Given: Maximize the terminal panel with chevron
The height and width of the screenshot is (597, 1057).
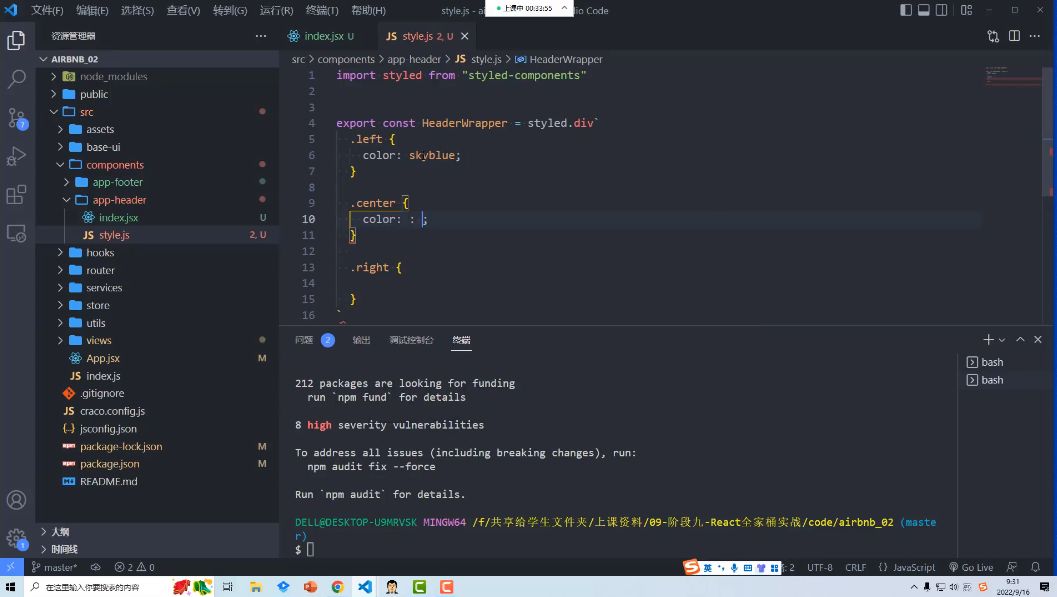Looking at the screenshot, I should 1019,339.
